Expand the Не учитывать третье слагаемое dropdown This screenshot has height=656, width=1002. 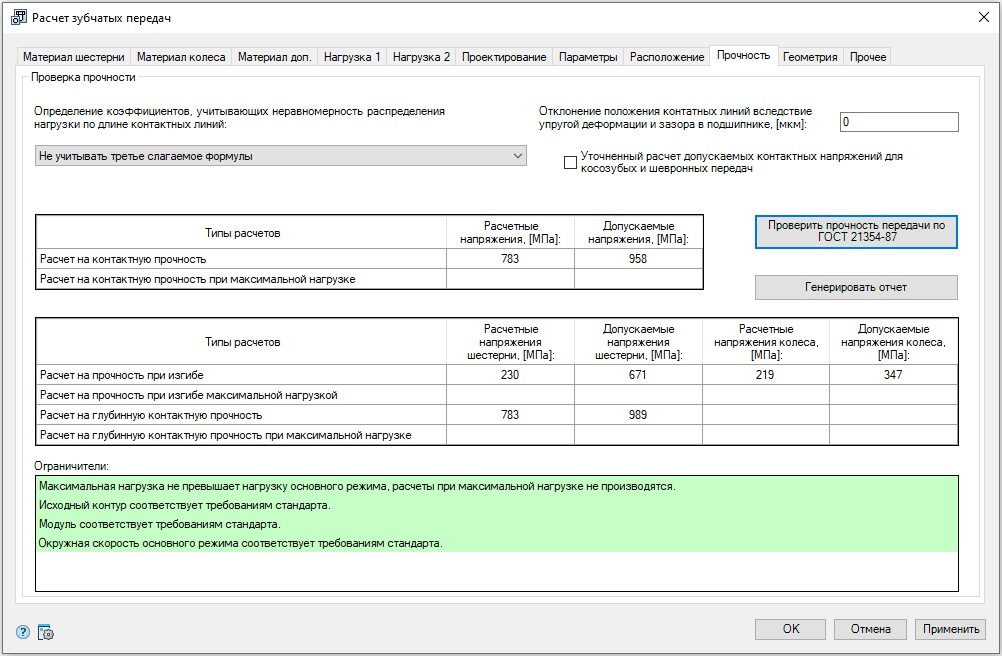280,156
